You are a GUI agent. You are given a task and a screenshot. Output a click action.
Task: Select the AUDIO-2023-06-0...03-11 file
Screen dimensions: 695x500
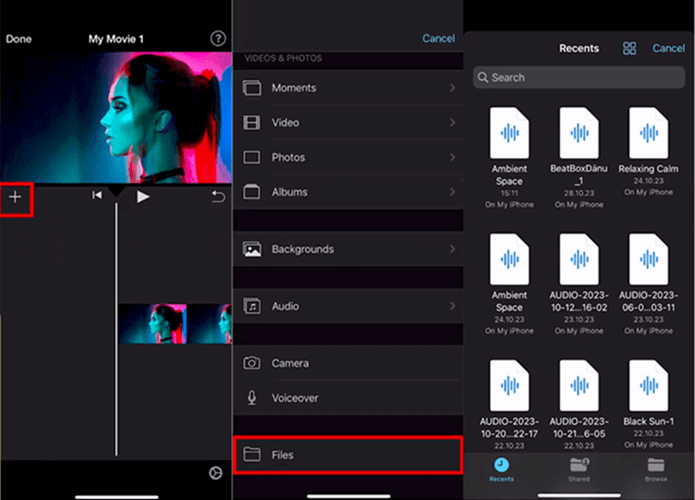(648, 284)
